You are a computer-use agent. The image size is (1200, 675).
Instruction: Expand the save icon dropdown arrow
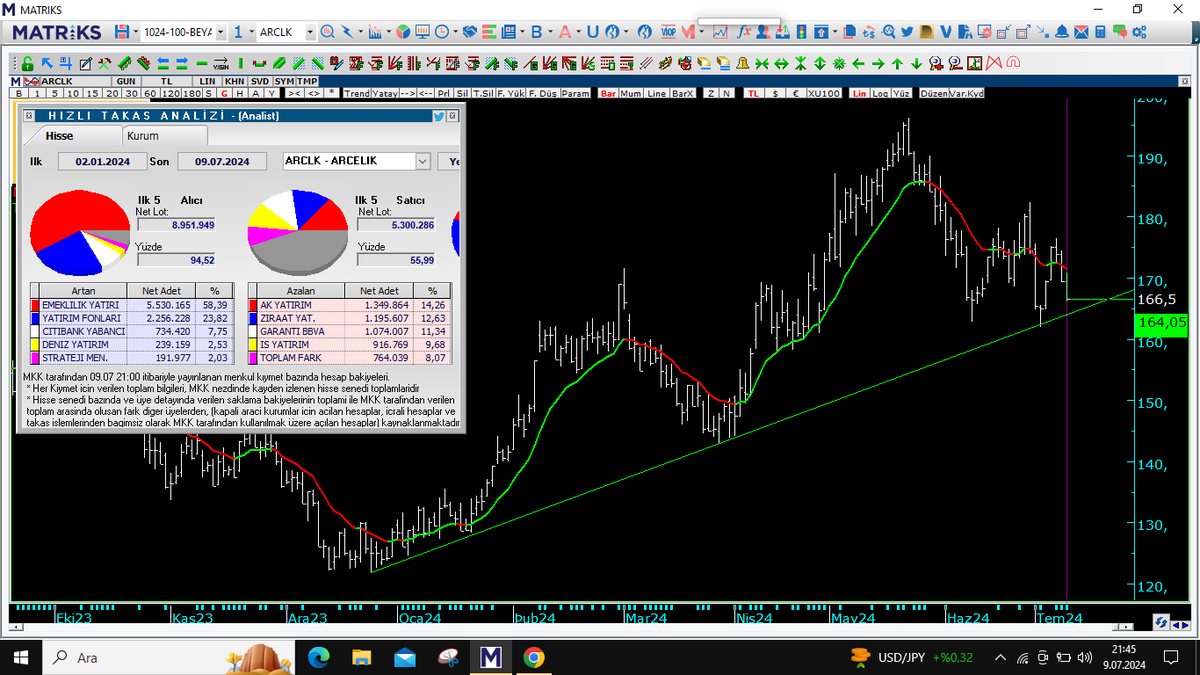pos(135,32)
